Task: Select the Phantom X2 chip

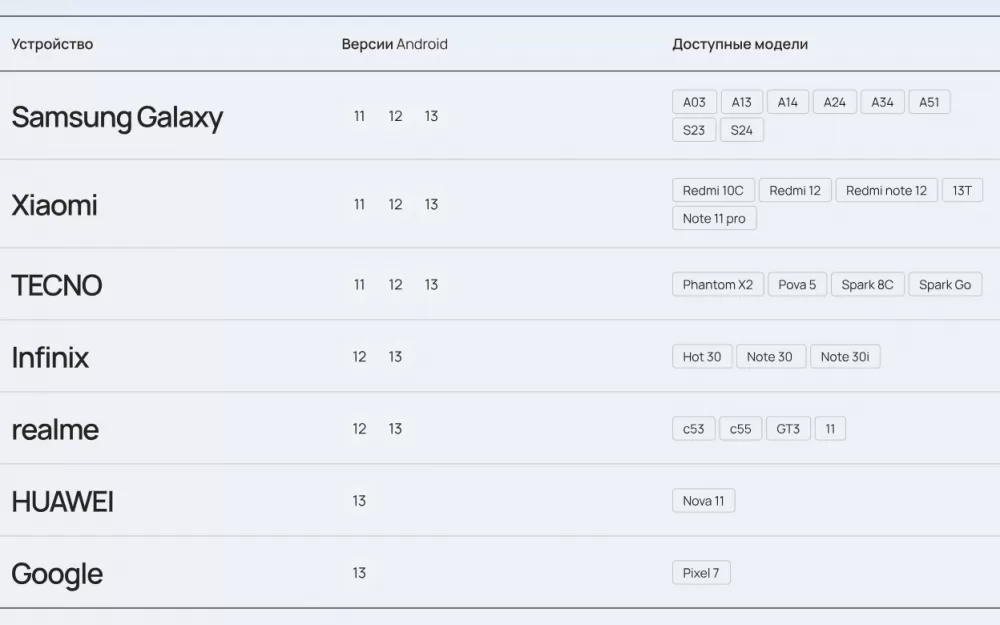Action: point(718,284)
